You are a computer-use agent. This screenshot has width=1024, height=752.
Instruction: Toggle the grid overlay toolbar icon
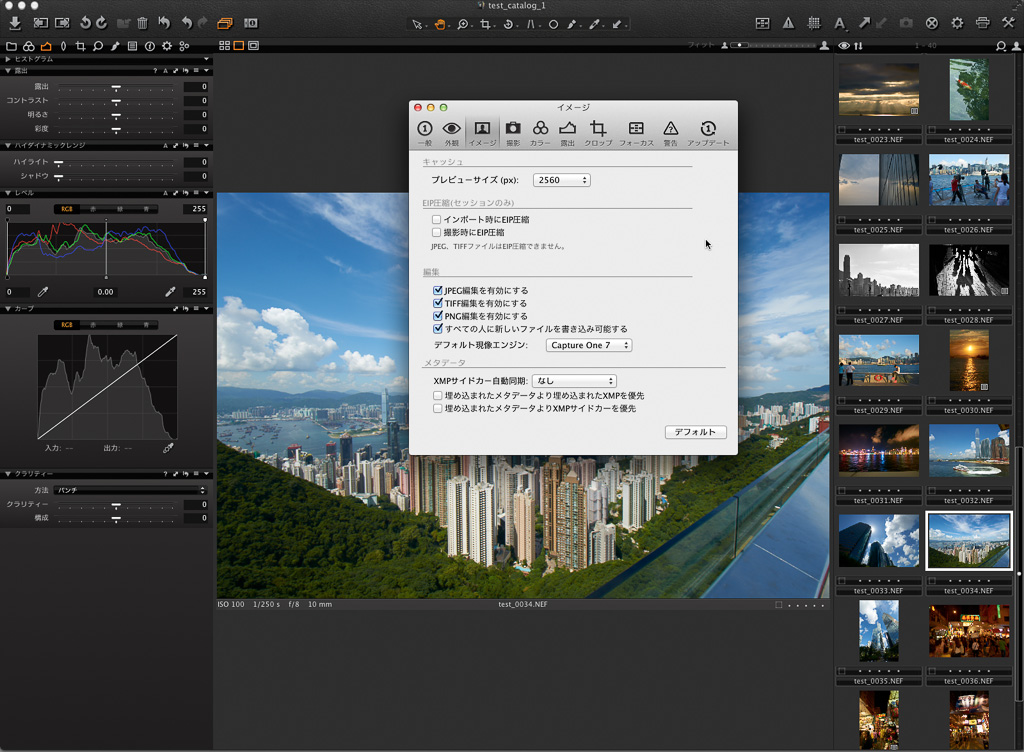[x=813, y=23]
